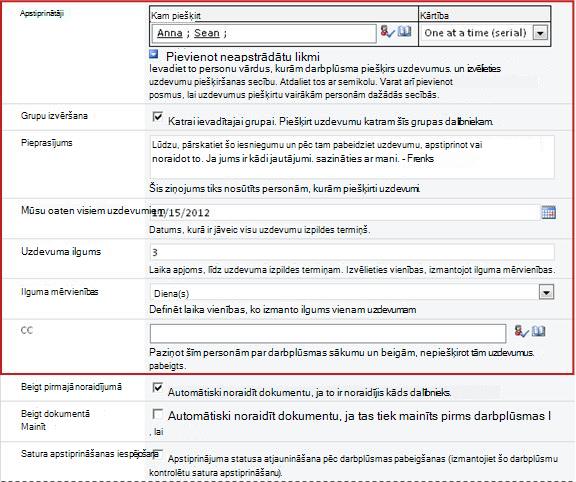Viewport: 576px width, 482px height.
Task: Open calendar date picker icon for due date
Action: [548, 212]
